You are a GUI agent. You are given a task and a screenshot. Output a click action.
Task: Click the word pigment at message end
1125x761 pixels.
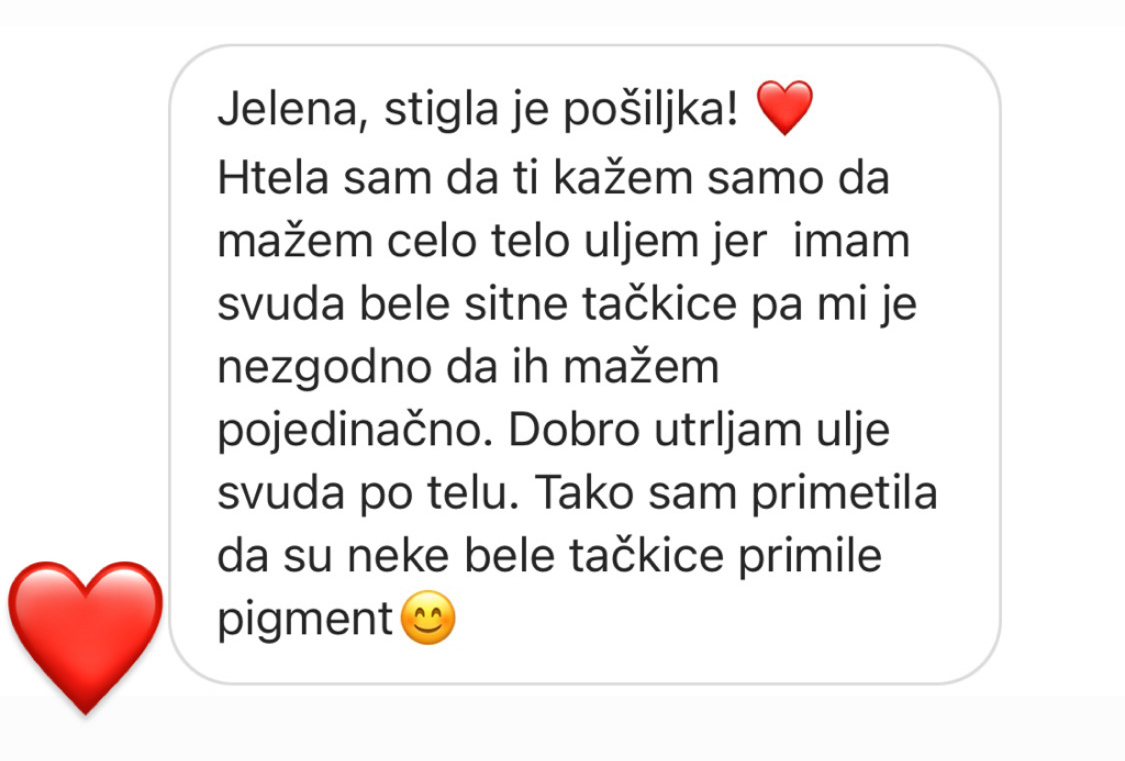click(305, 620)
